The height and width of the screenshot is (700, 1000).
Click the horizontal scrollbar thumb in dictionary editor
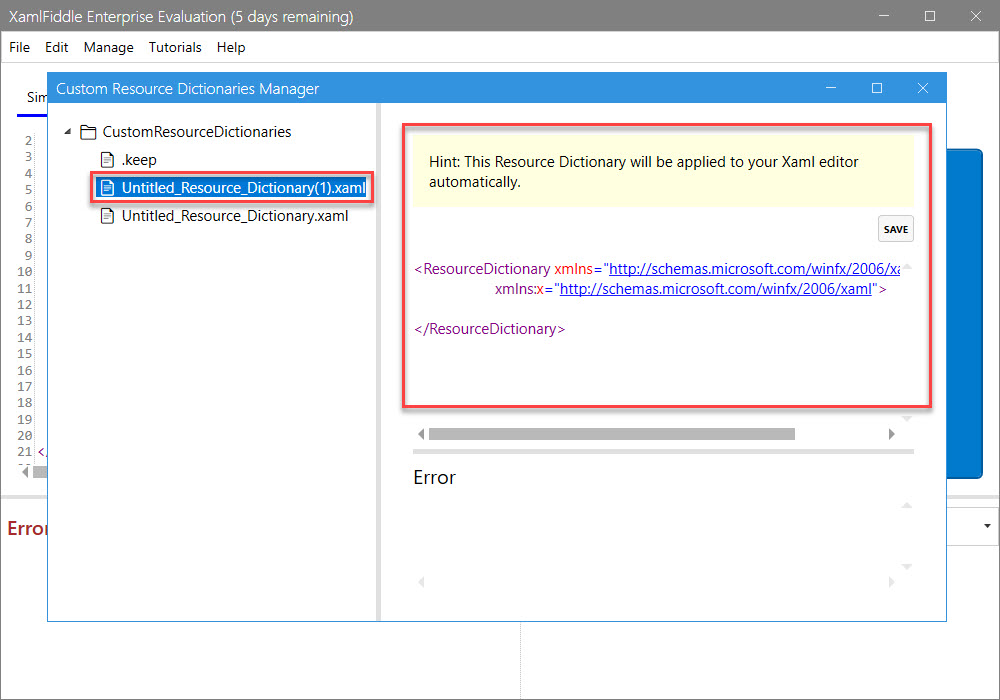[x=612, y=434]
